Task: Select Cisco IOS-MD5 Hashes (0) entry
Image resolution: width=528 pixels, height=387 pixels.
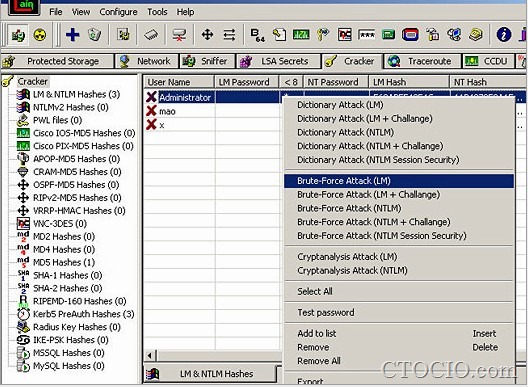Action: (84, 133)
